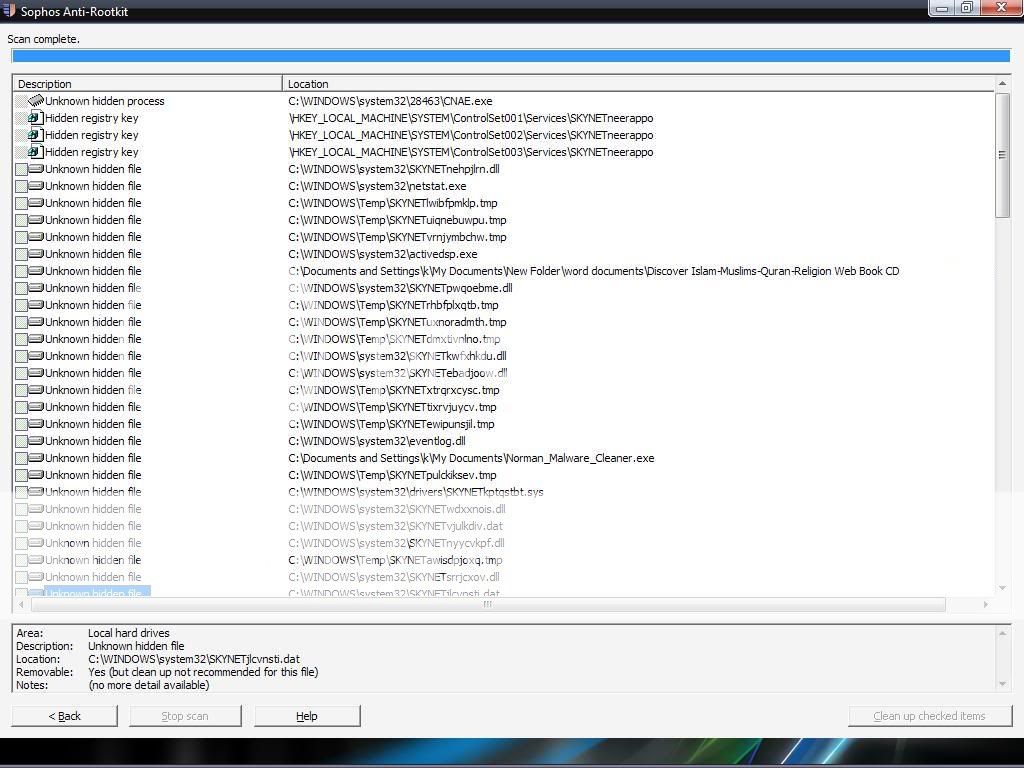The width and height of the screenshot is (1024, 768).
Task: Click drive icon beside activedsp.exe row
Action: pos(36,253)
